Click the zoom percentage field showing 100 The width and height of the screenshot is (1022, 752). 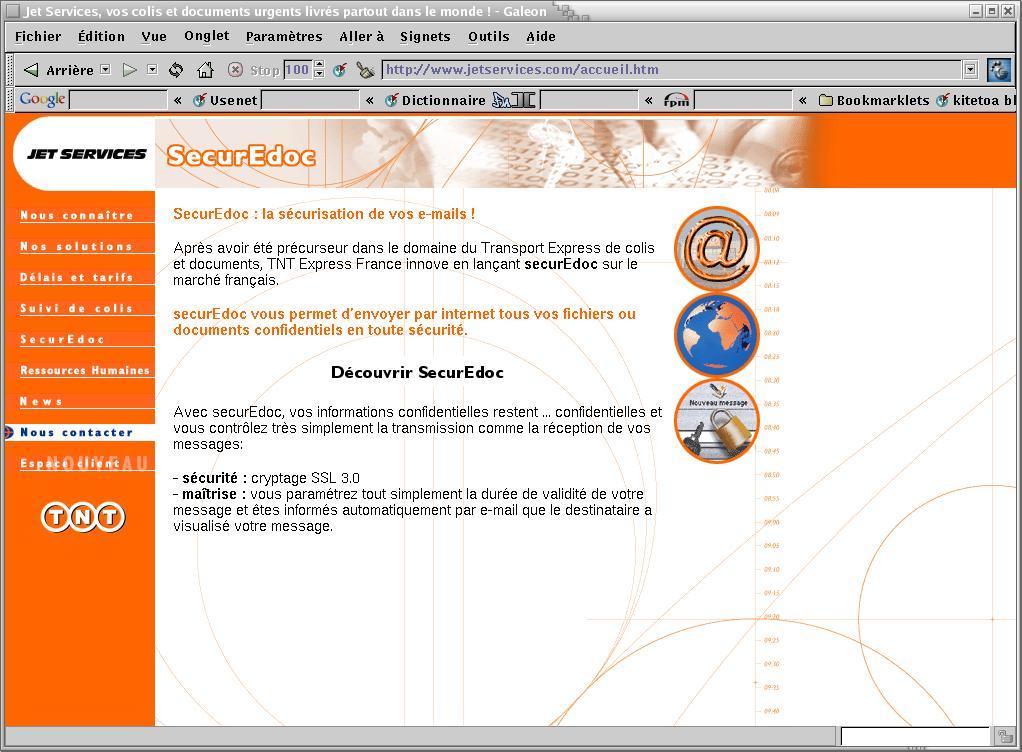click(x=298, y=70)
